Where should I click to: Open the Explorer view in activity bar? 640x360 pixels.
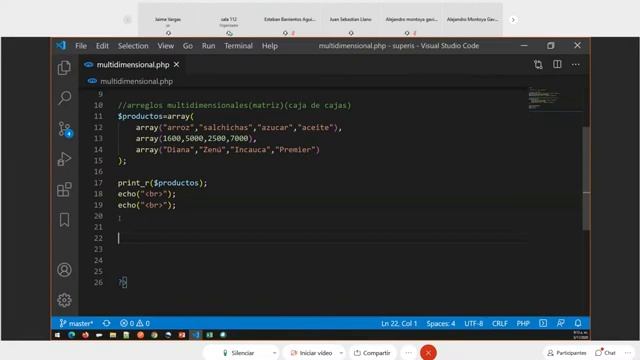tap(64, 68)
